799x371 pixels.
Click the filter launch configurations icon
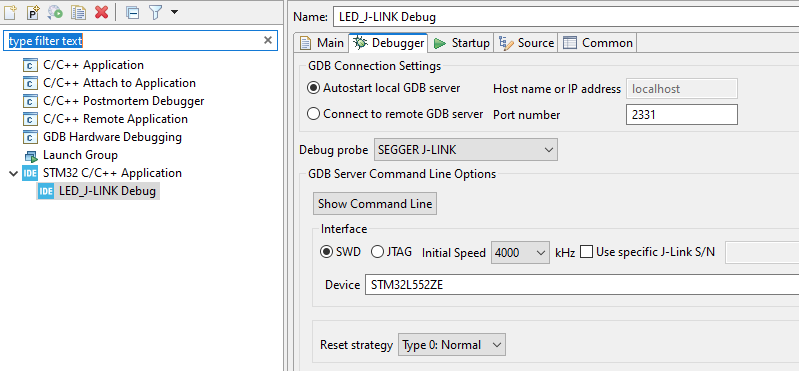coord(155,12)
